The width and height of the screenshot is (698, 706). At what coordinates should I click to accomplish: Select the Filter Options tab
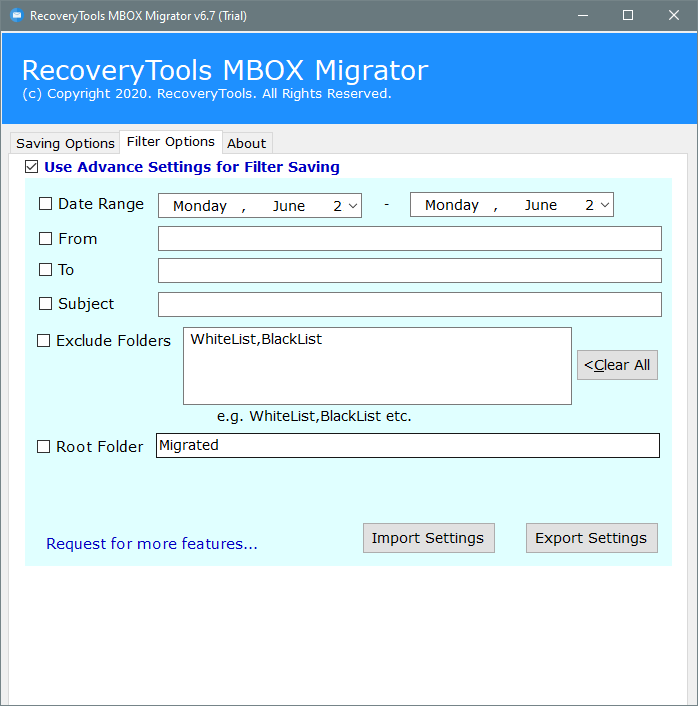pyautogui.click(x=171, y=142)
